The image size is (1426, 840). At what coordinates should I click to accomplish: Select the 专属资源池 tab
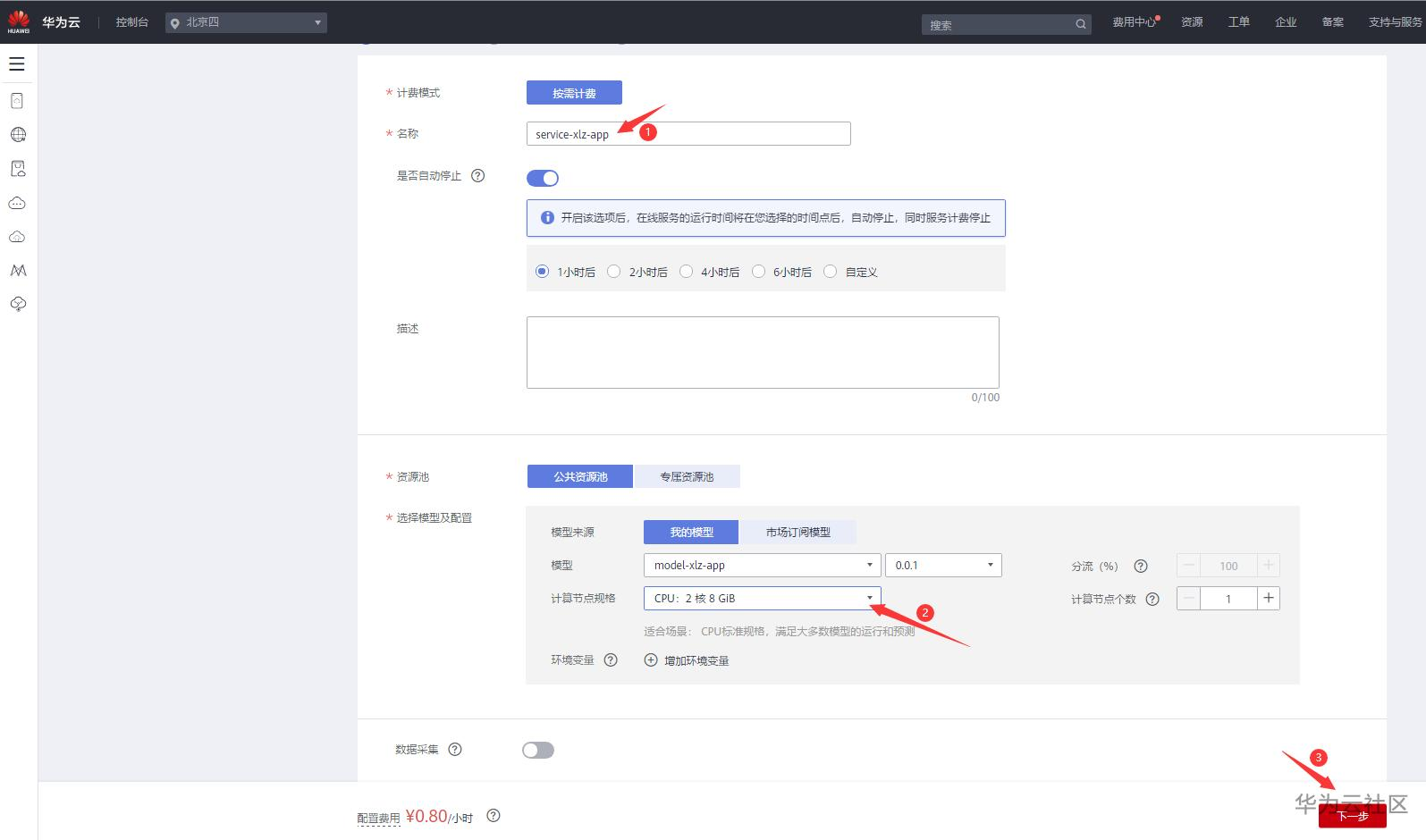(687, 476)
